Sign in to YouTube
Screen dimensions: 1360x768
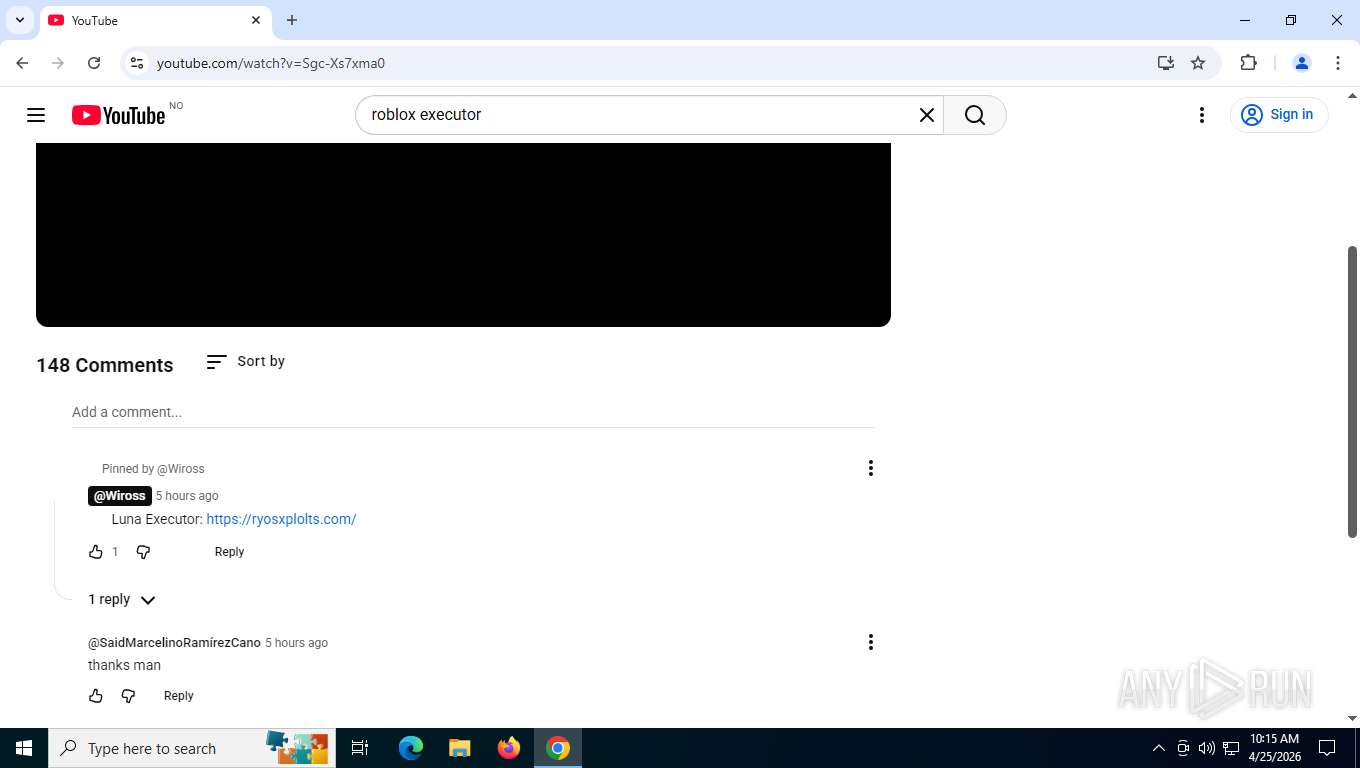point(1279,115)
